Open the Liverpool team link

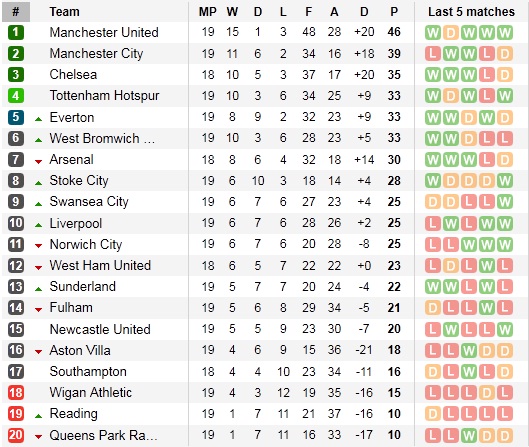point(76,223)
